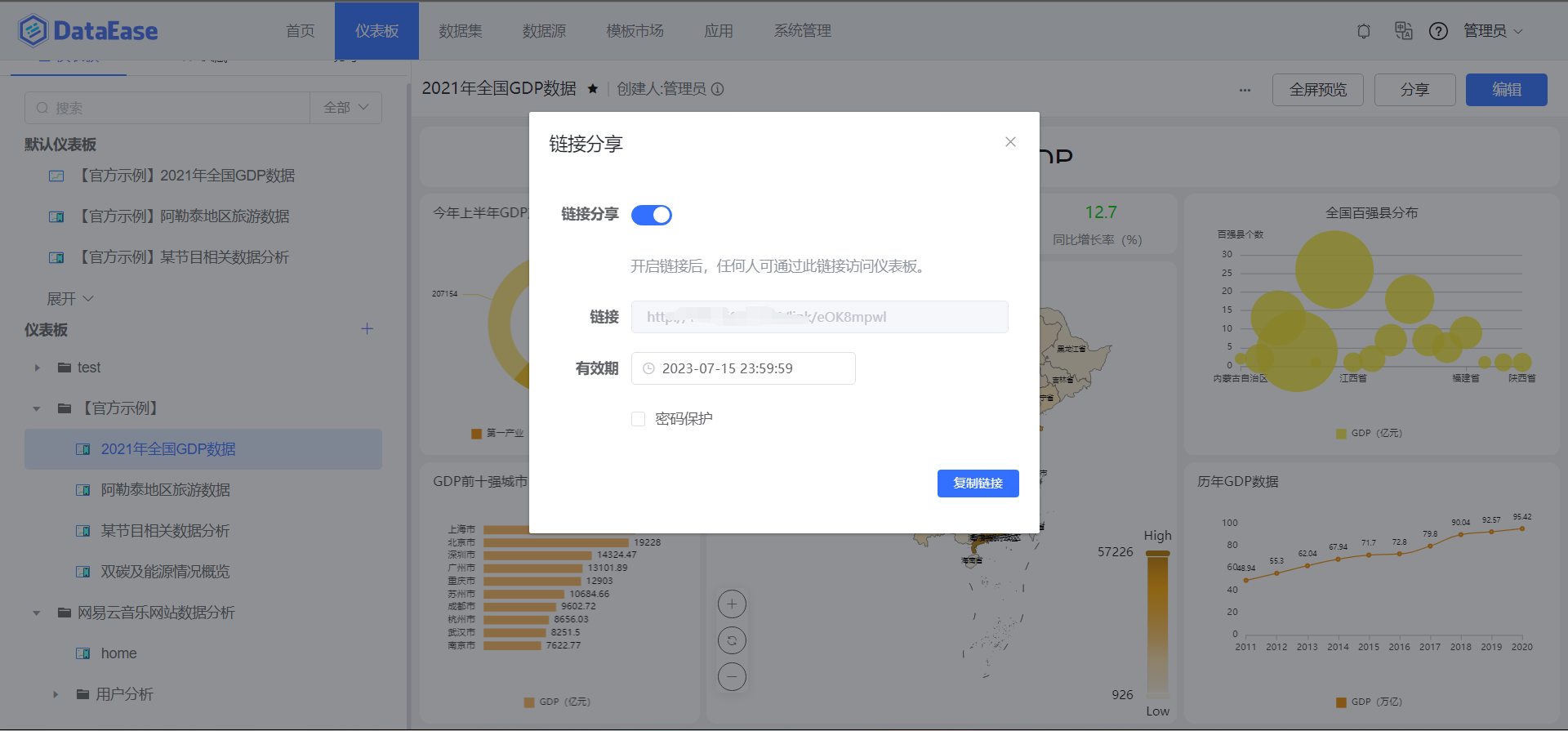Collapse the 【官方示例】 folder arrow
1568x731 pixels.
point(37,408)
